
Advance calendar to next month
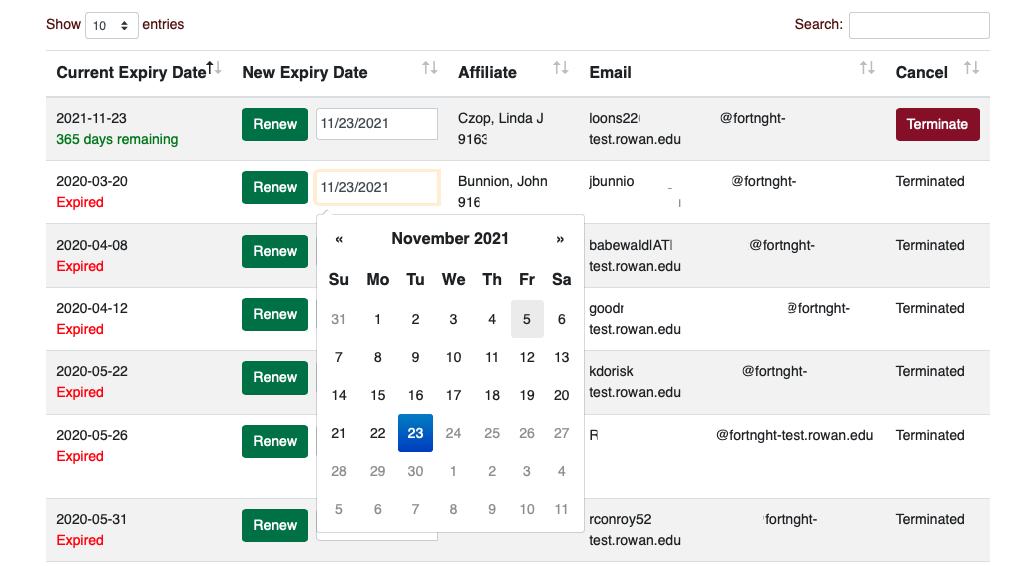(x=560, y=239)
